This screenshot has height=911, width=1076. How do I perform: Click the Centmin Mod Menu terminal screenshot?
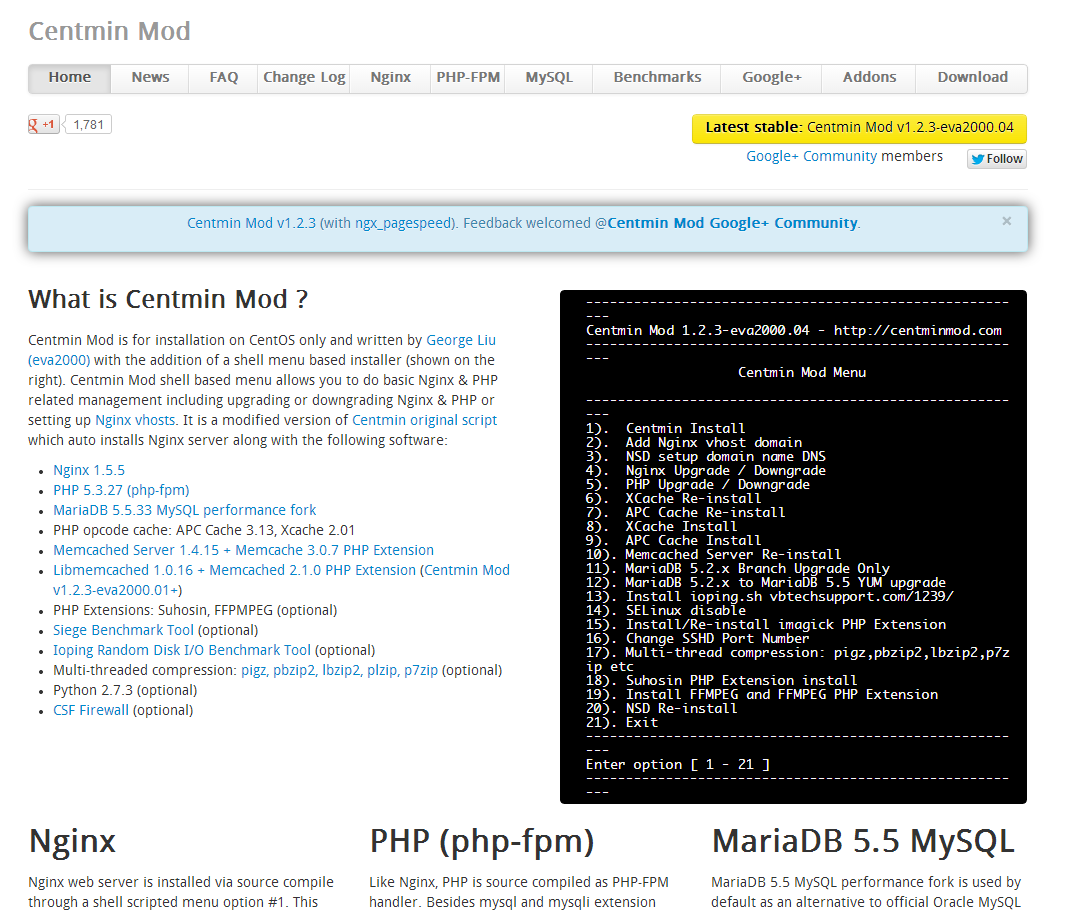point(793,547)
